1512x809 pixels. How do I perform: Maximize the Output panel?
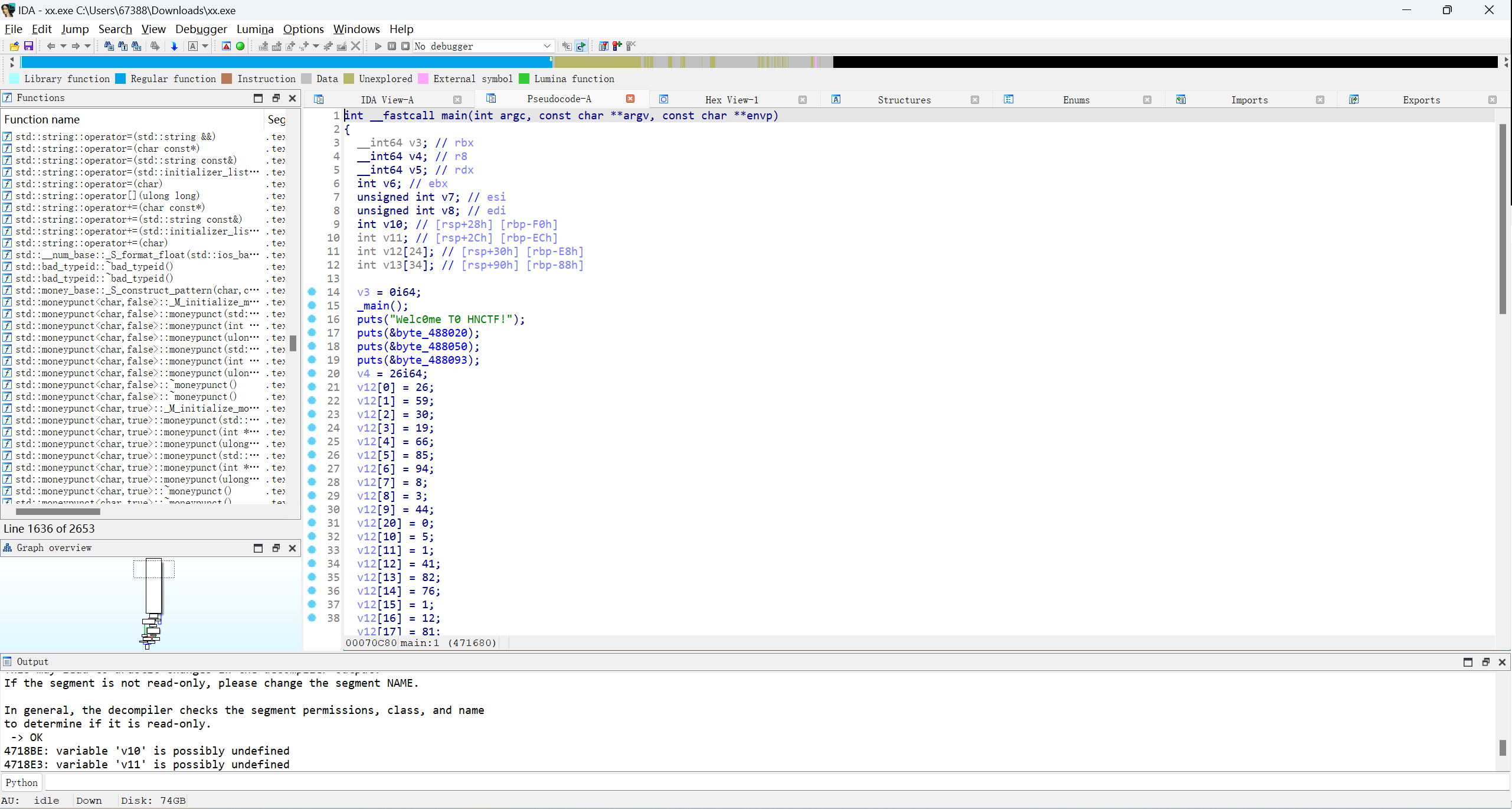1468,662
